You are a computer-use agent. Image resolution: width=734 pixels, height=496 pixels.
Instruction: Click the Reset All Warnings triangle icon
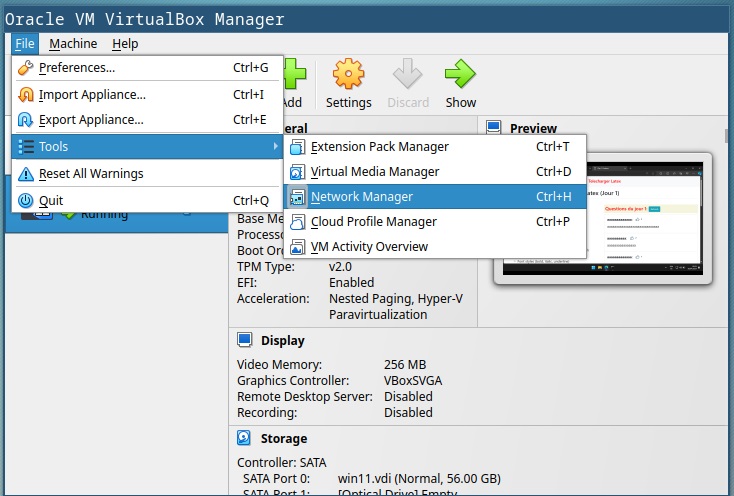tap(25, 174)
